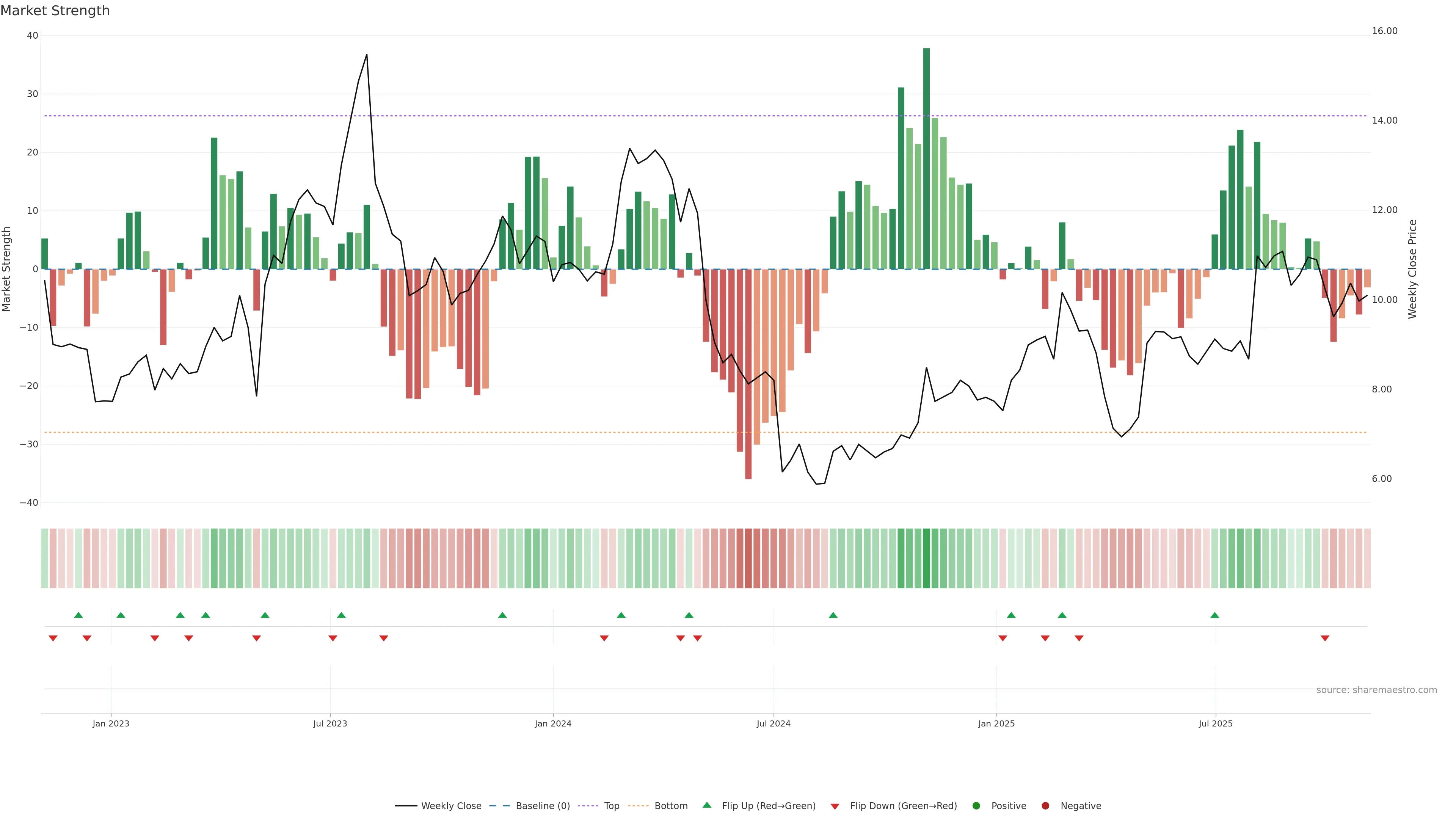
Task: Click the Jan 2023 x-axis label
Action: [x=111, y=723]
